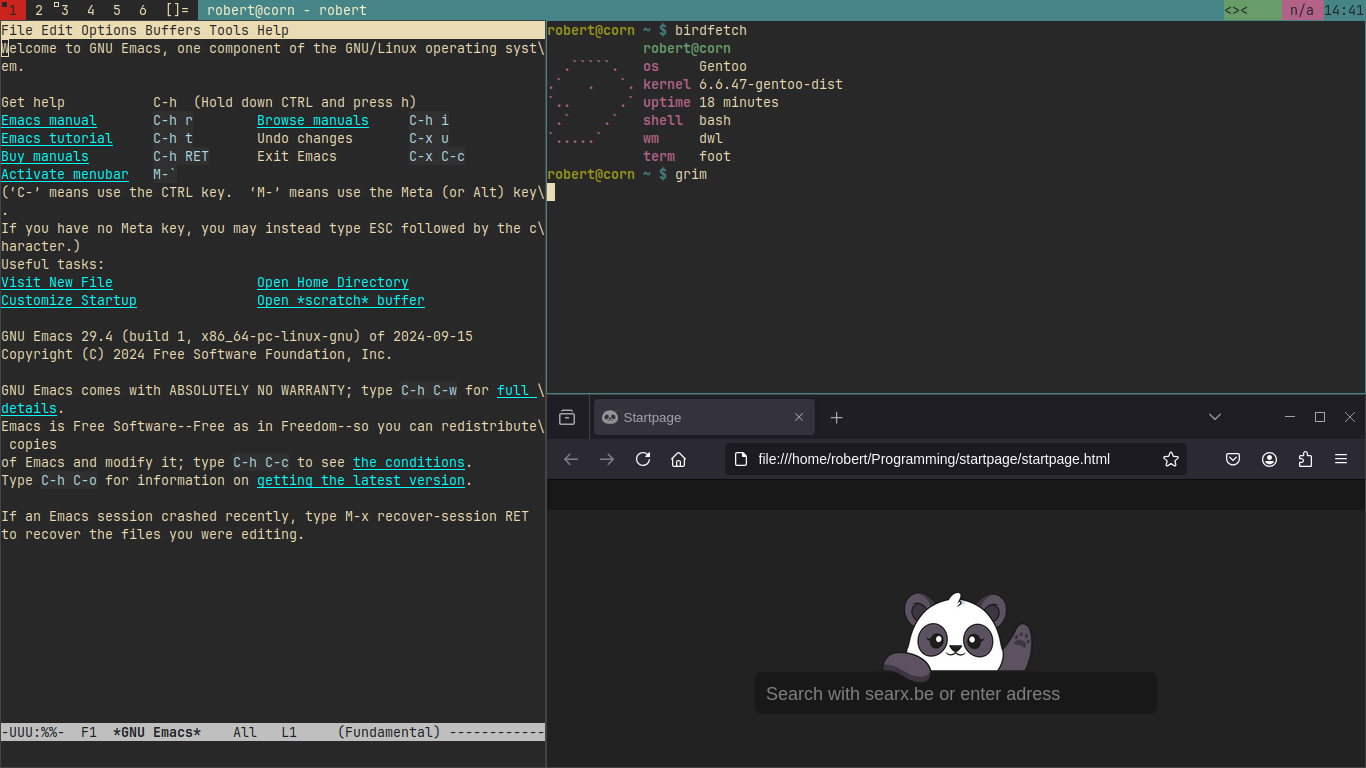
Task: Switch to dwl tag 5
Action: pyautogui.click(x=117, y=10)
